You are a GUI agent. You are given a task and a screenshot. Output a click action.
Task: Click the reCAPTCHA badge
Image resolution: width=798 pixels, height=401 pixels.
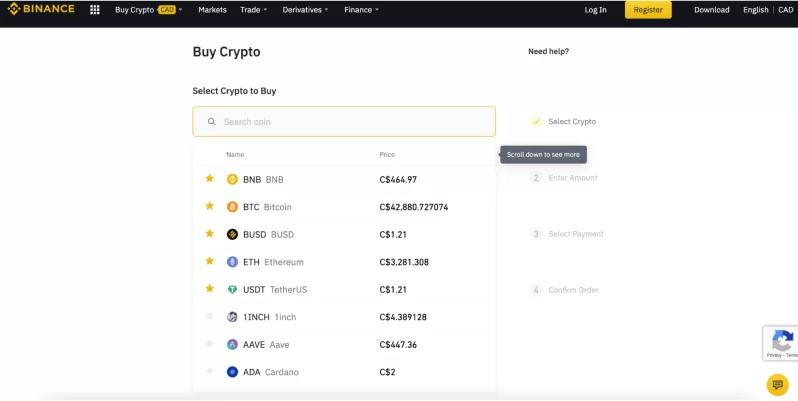(780, 343)
